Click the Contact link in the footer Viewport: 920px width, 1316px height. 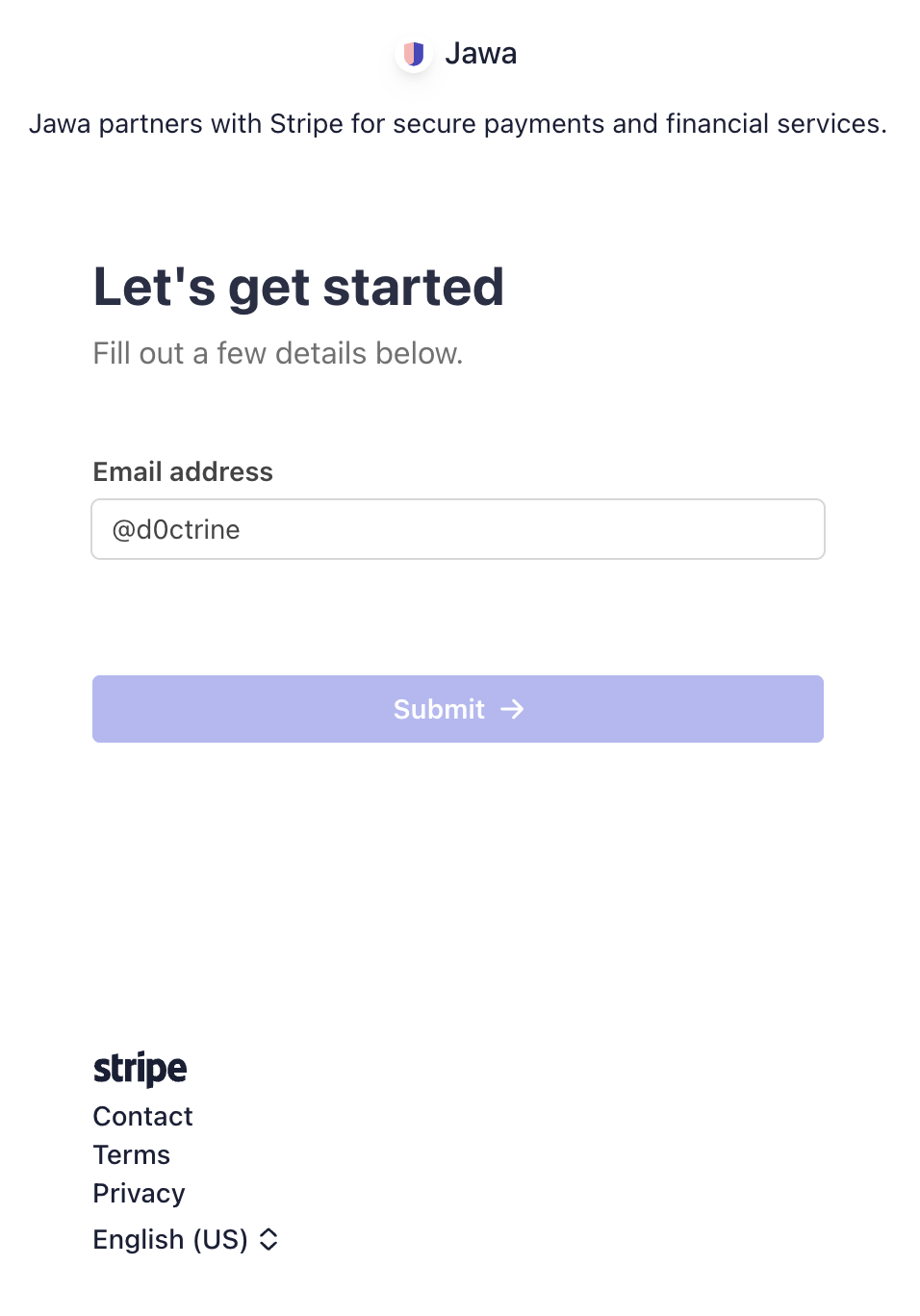pyautogui.click(x=142, y=1117)
